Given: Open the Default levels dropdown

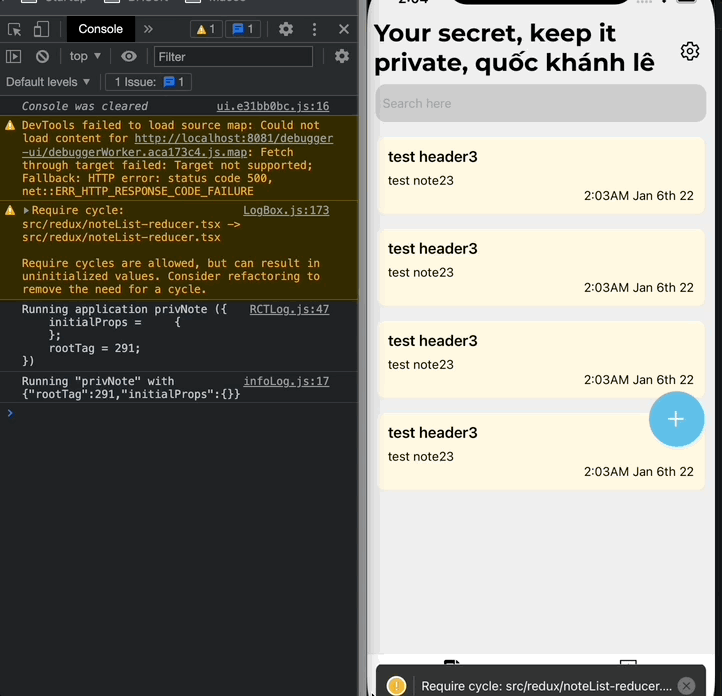Looking at the screenshot, I should (47, 82).
